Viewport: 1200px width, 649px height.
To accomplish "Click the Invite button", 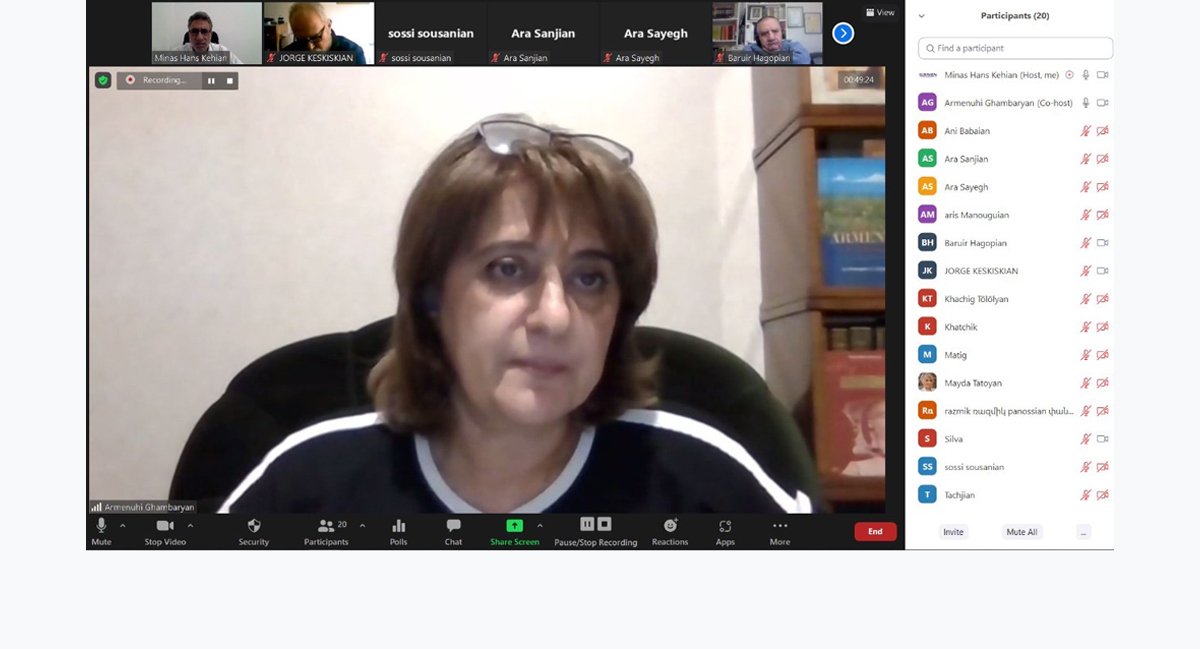I will pyautogui.click(x=953, y=532).
